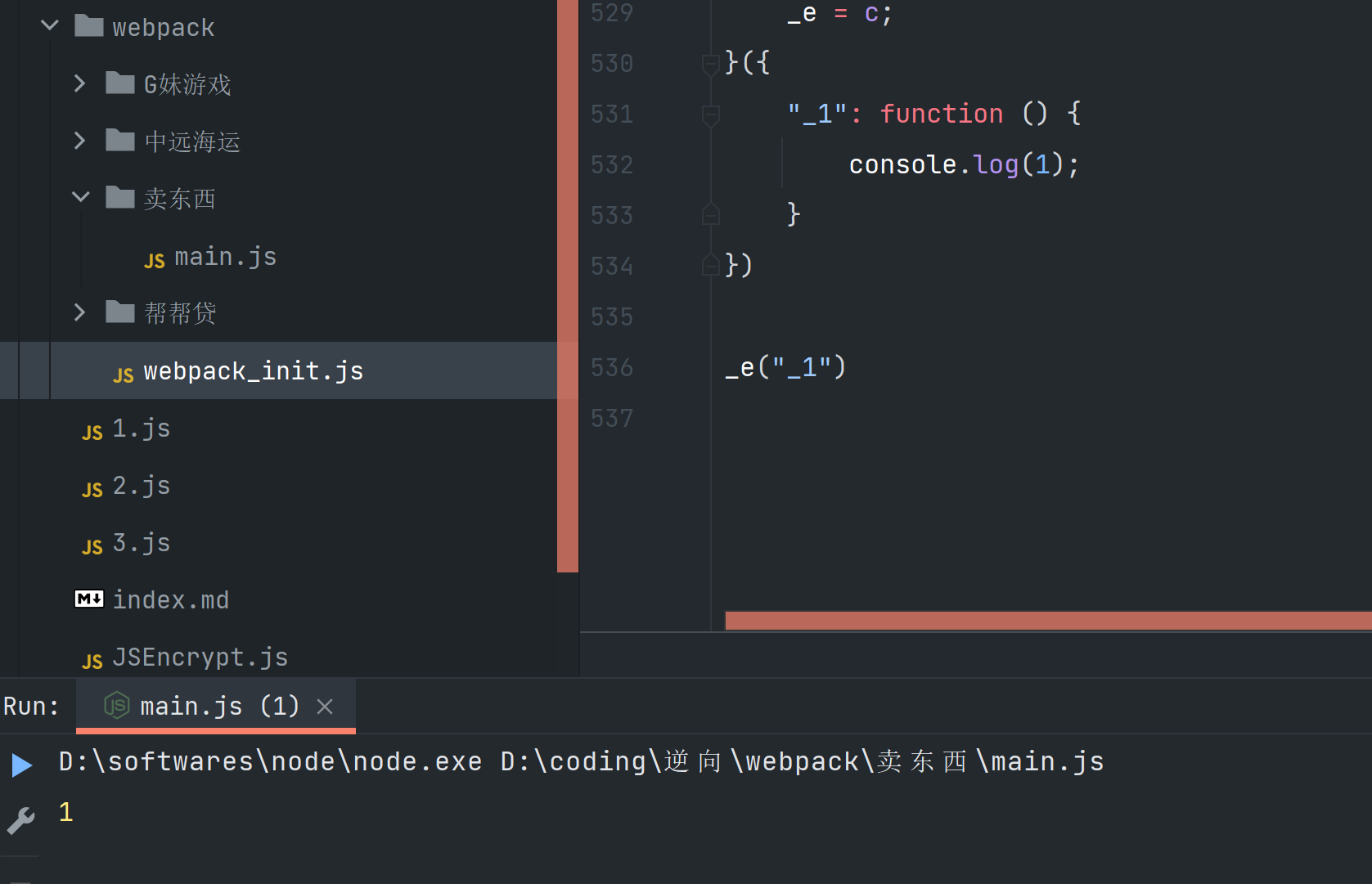This screenshot has height=884, width=1372.
Task: Open 2.js file
Action: tap(142, 486)
